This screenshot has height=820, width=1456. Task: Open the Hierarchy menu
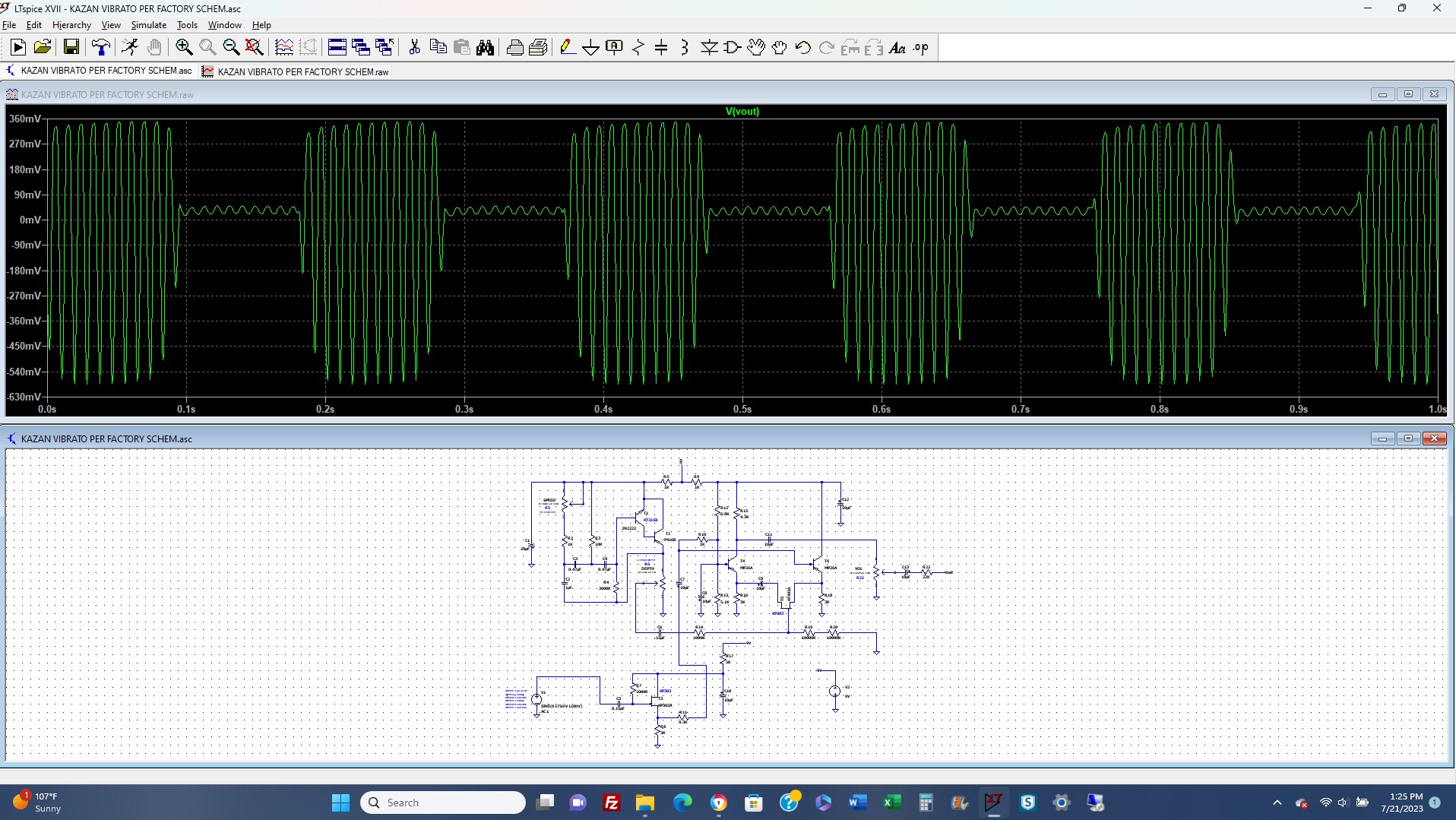71,25
